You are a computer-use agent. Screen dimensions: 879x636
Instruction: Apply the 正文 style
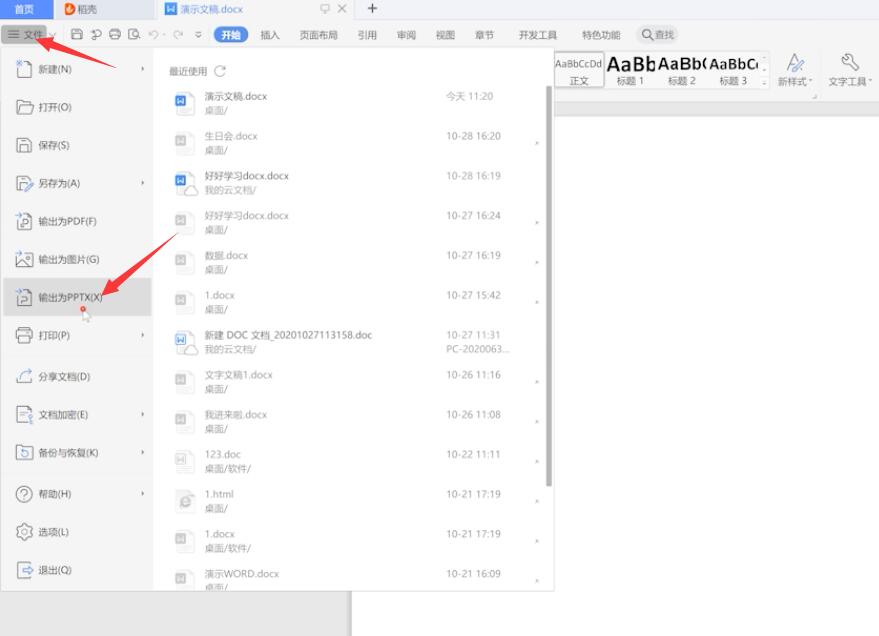point(579,71)
